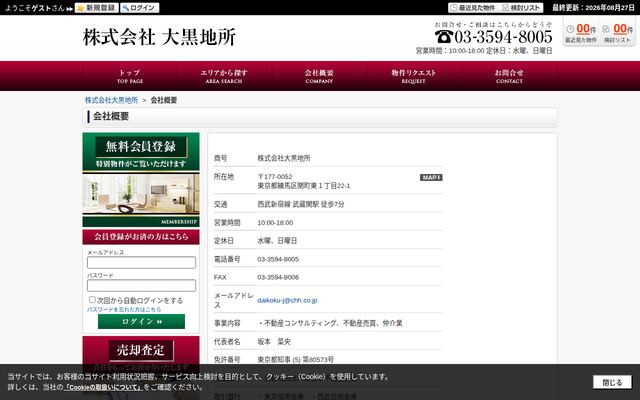
Task: Click the 株式会社大黒地所 商号 value
Action: tap(284, 158)
